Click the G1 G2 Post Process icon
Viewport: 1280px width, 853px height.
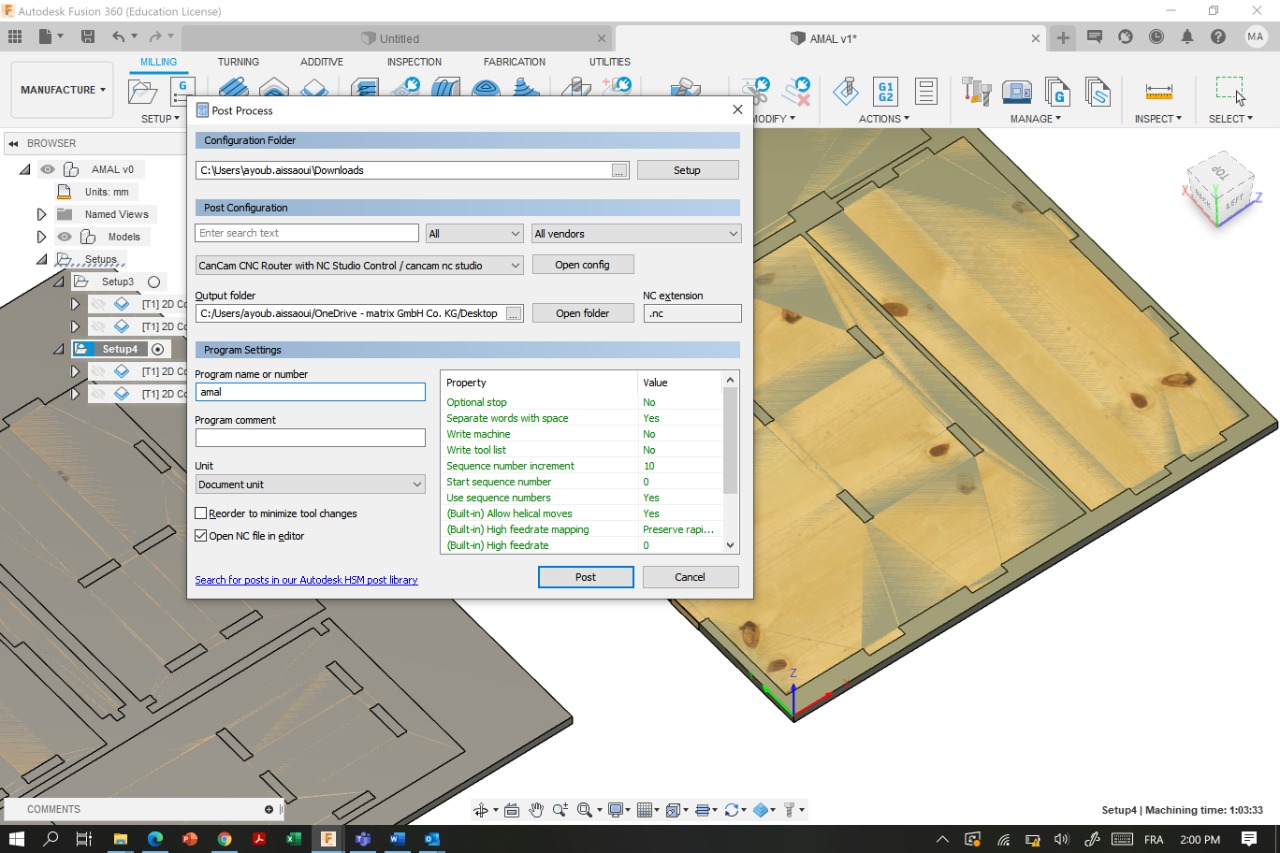coord(885,92)
